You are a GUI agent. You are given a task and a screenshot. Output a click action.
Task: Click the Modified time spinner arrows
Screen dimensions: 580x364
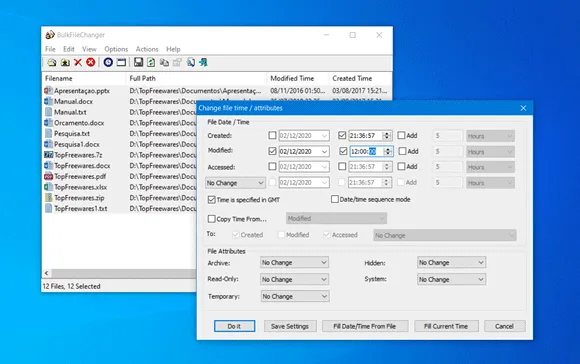[388, 151]
